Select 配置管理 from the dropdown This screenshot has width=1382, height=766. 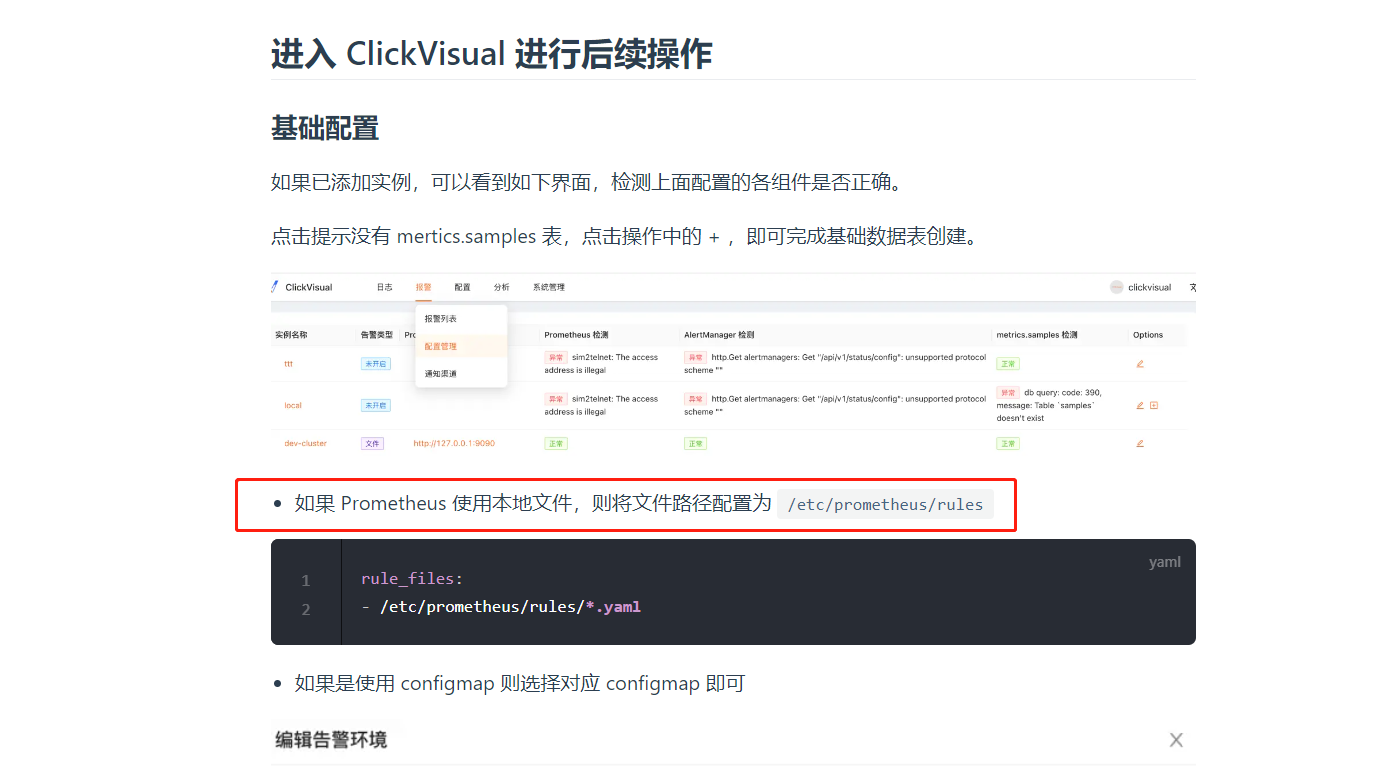(x=441, y=346)
